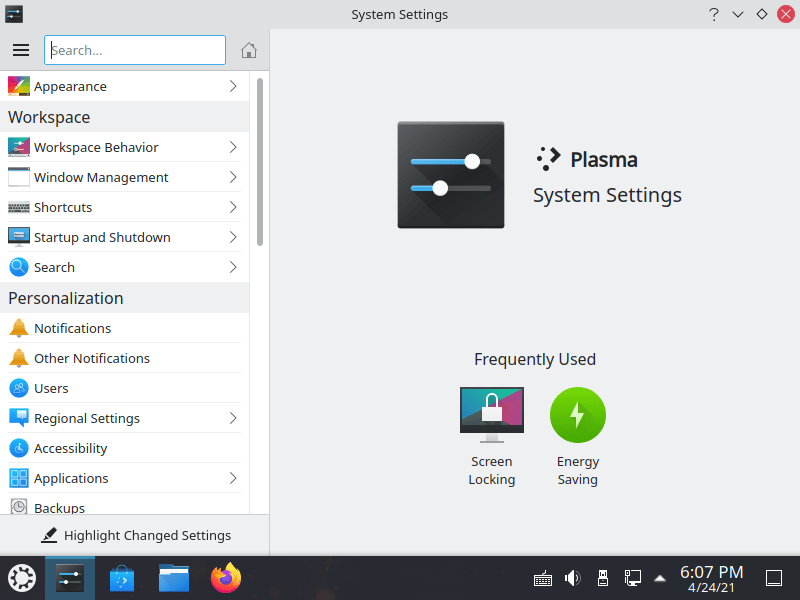This screenshot has width=800, height=600.
Task: Open the Dolphin file manager from taskbar
Action: 173,578
